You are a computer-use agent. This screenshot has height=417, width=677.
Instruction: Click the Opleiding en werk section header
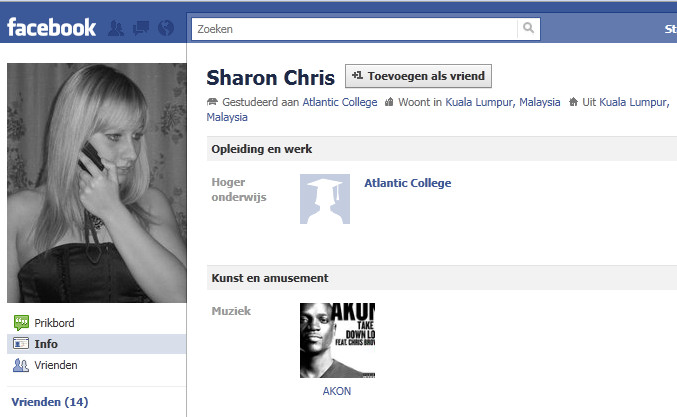click(x=442, y=149)
